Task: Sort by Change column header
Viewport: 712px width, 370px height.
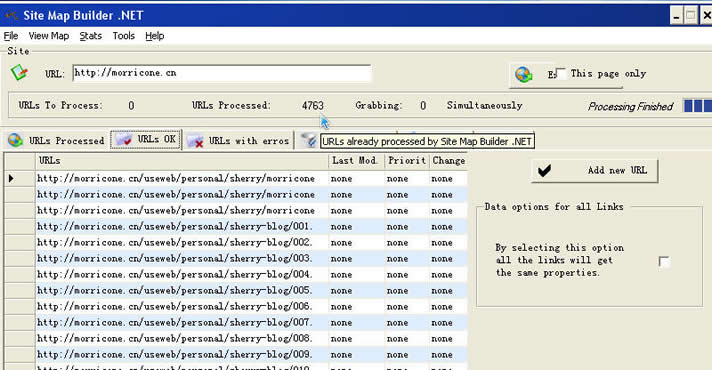Action: [448, 161]
